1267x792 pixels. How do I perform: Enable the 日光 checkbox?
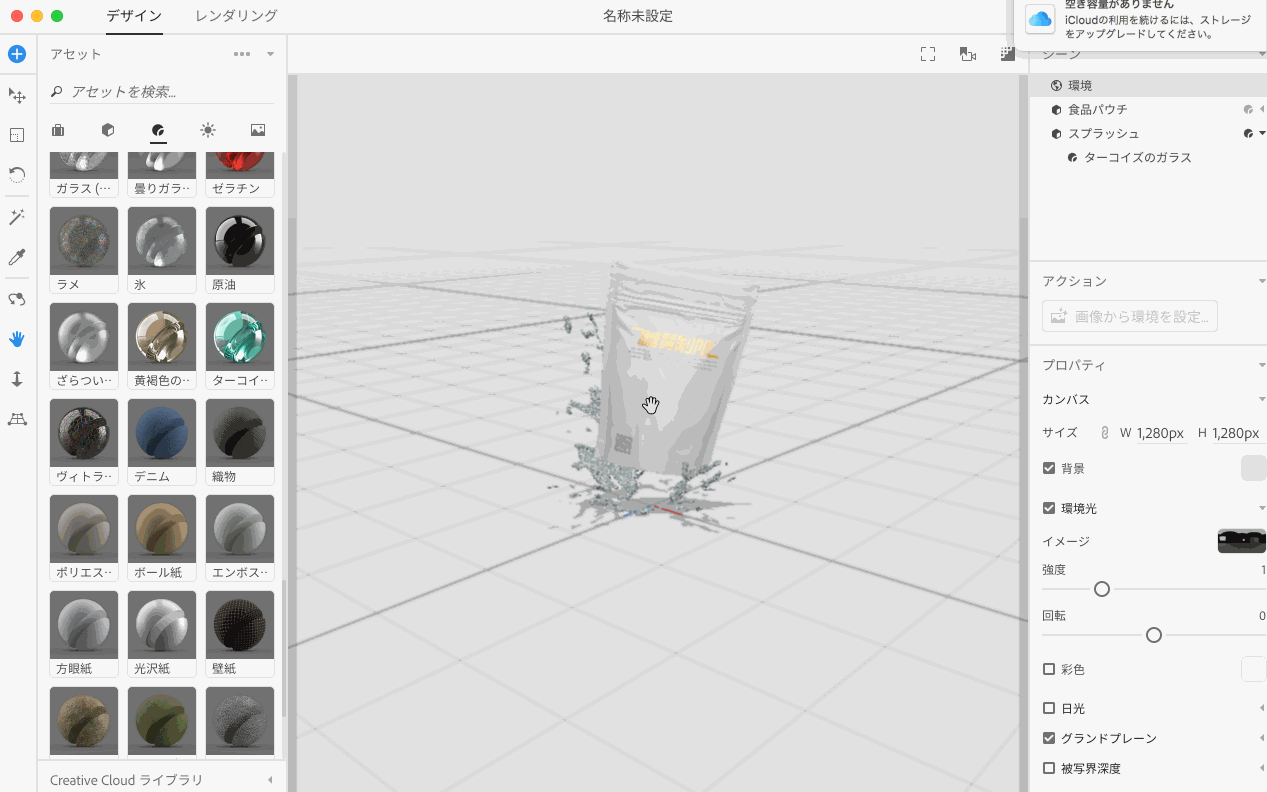pyautogui.click(x=1049, y=708)
